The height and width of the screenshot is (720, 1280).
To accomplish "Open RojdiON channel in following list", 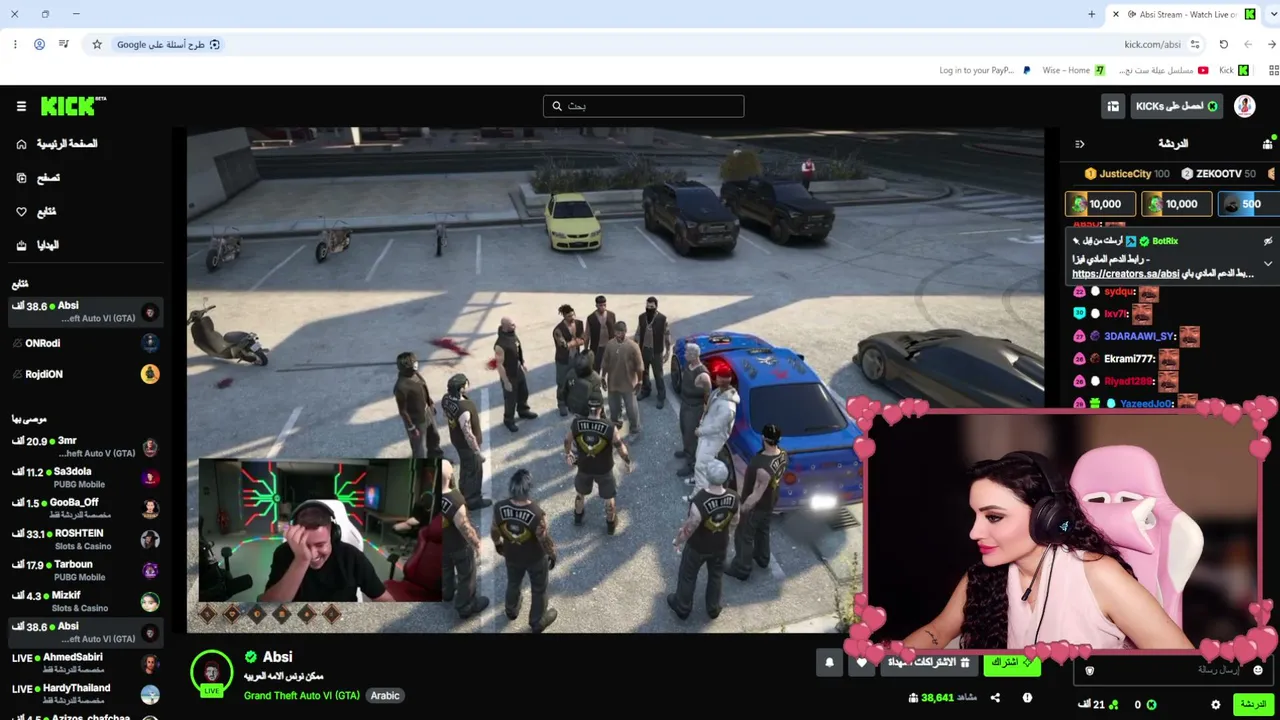I will click(x=84, y=374).
